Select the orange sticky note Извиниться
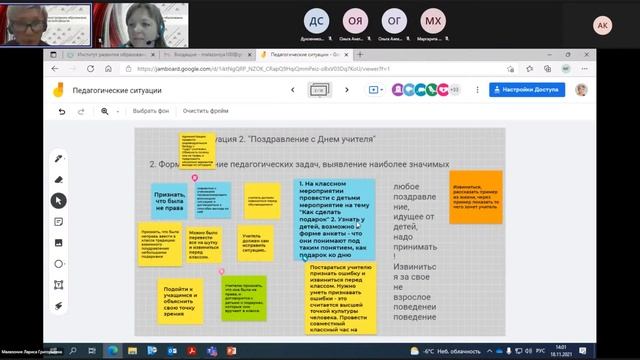The width and height of the screenshot is (640, 360). pos(476,197)
